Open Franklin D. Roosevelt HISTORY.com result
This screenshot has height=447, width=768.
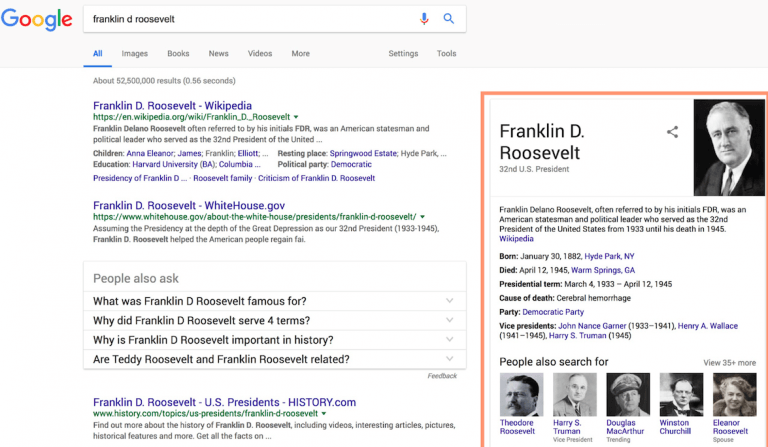click(224, 402)
